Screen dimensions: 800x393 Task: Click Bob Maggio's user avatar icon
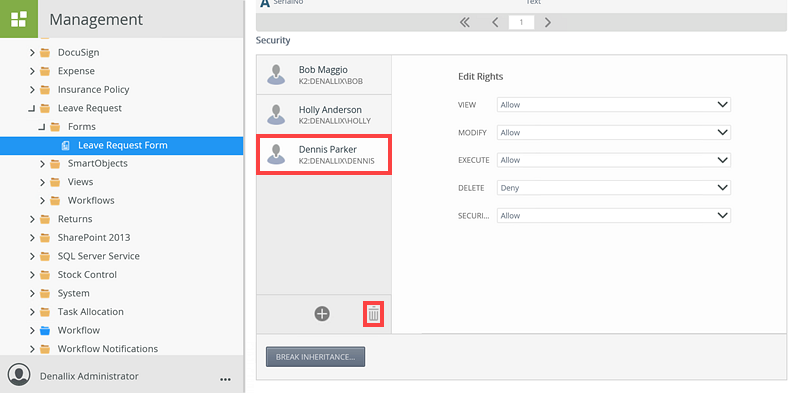276,75
